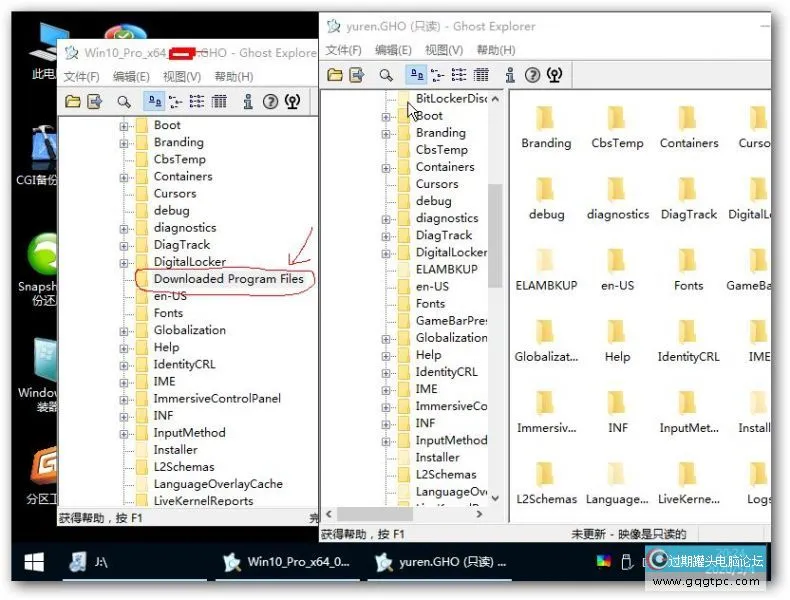Image resolution: width=790 pixels, height=600 pixels.
Task: Open Branding folder icon in right pane
Action: [545, 118]
